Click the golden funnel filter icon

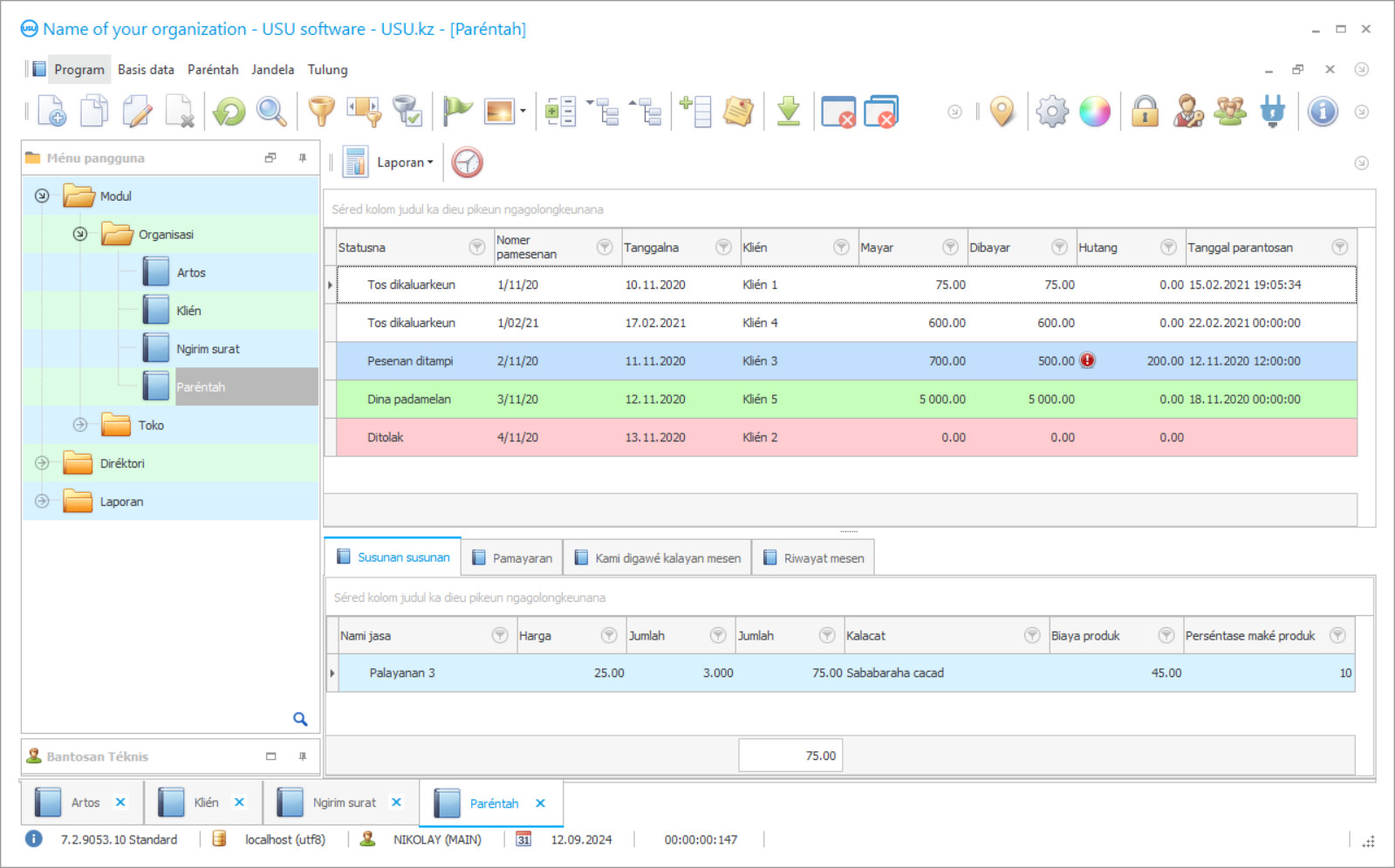click(x=322, y=112)
